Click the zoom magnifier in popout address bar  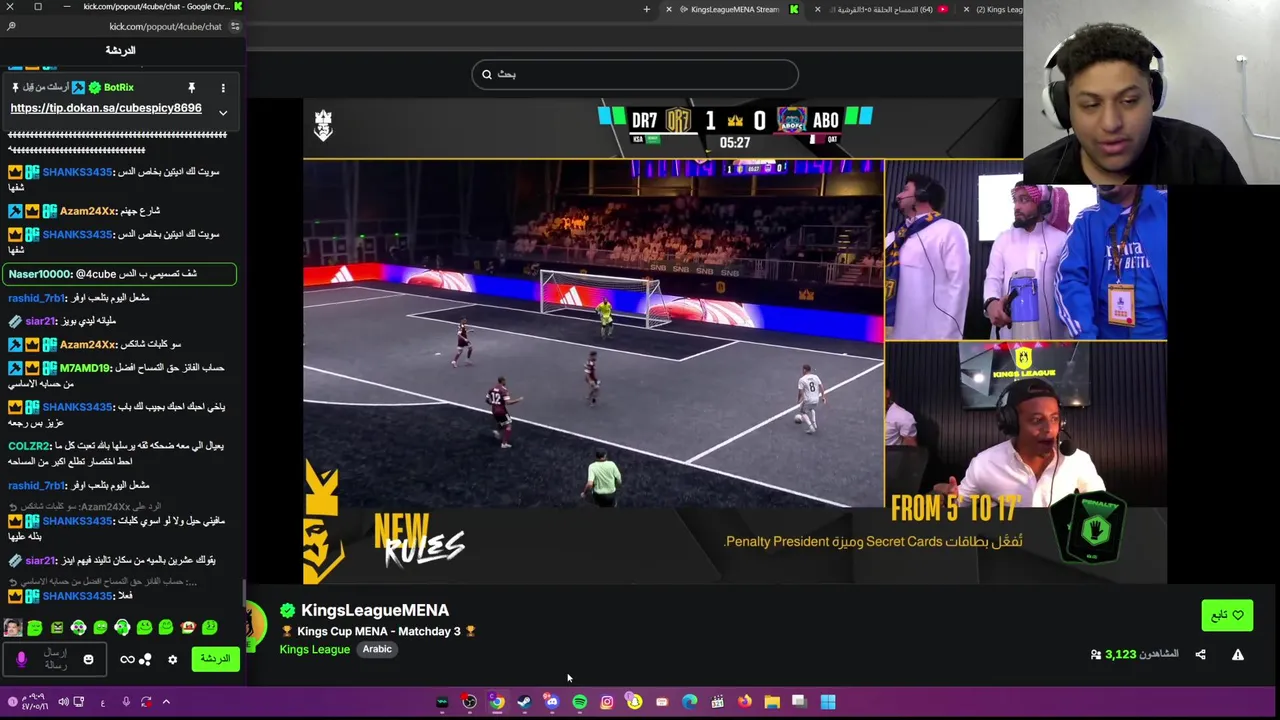click(12, 27)
